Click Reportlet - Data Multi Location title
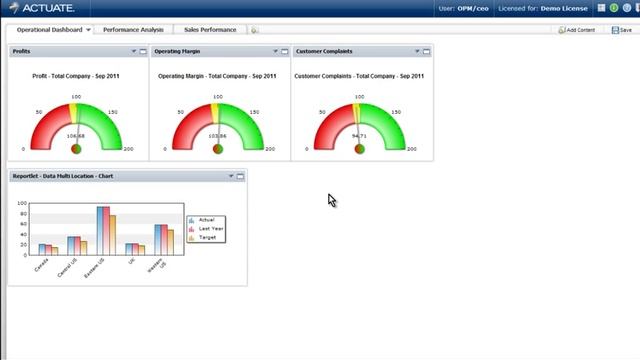Image resolution: width=640 pixels, height=360 pixels. click(63, 176)
